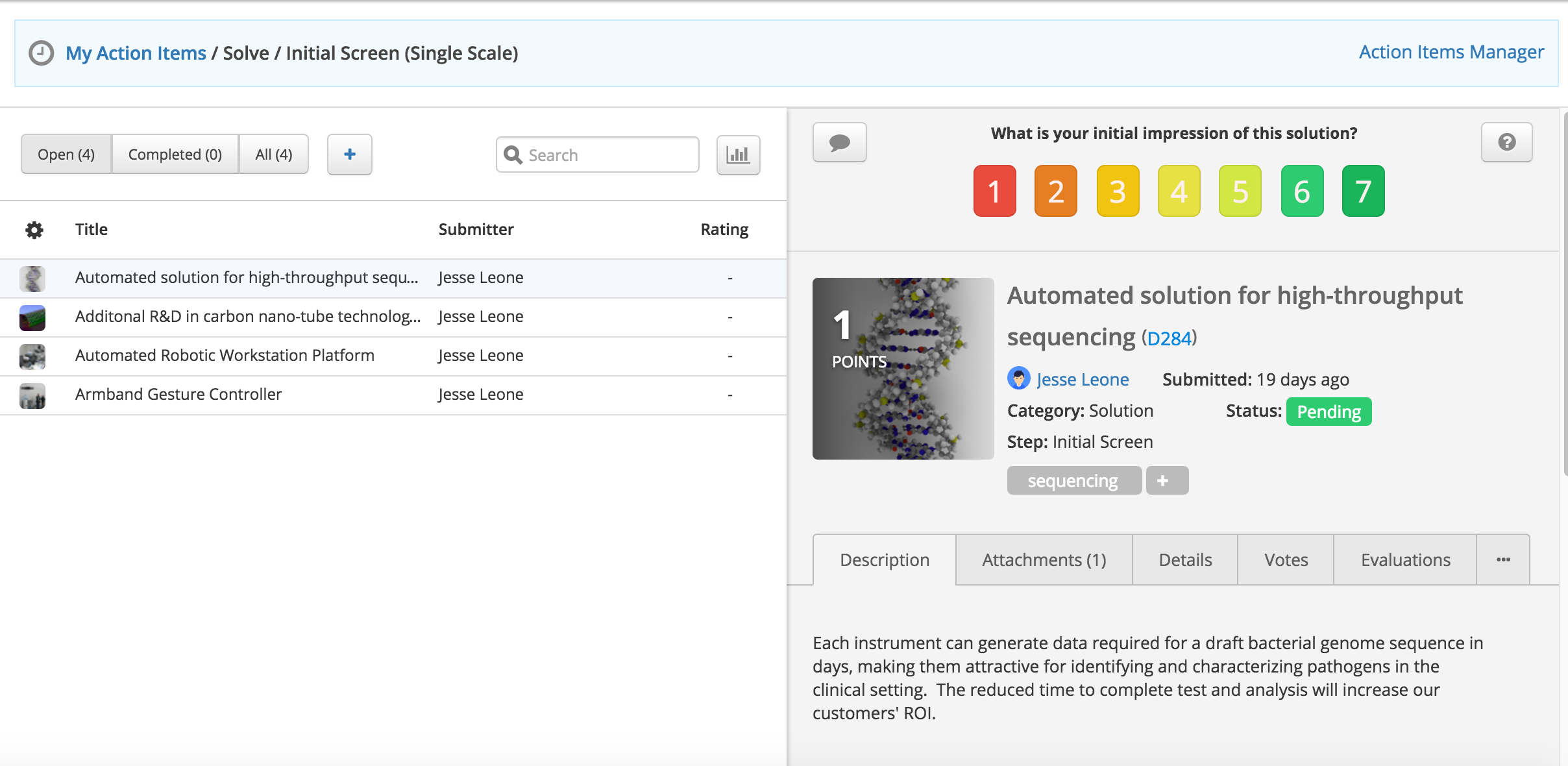Rate the solution 1
The width and height of the screenshot is (1568, 766).
(x=994, y=191)
